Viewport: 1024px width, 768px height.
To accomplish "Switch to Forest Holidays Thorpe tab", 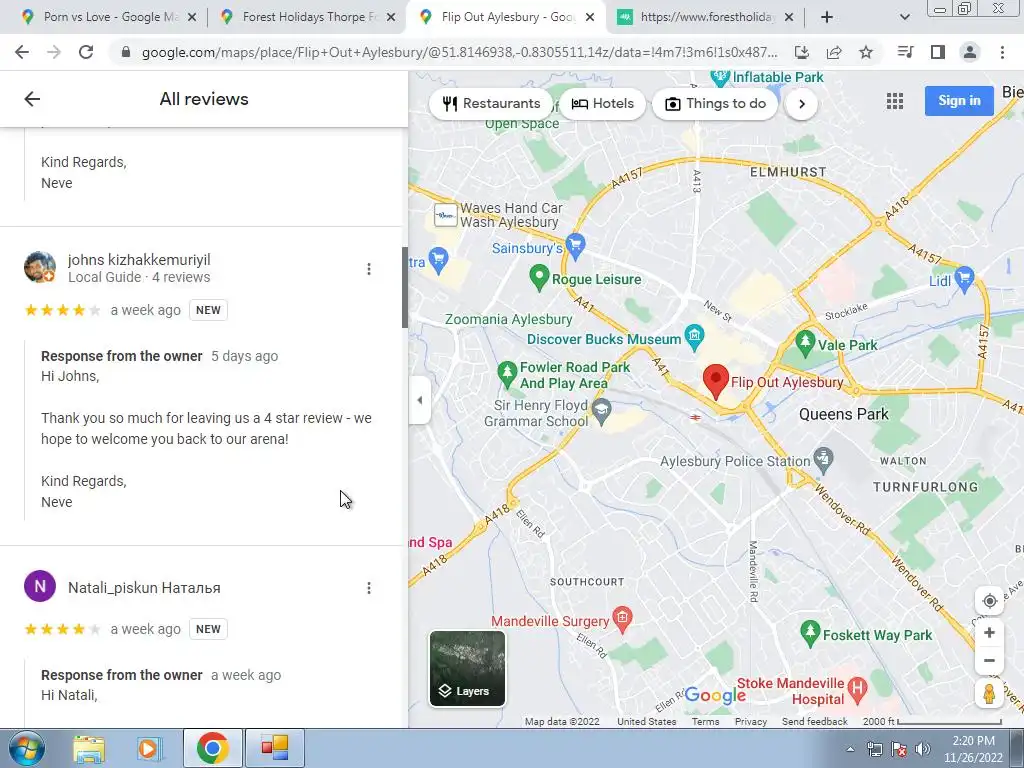I will pyautogui.click(x=307, y=17).
